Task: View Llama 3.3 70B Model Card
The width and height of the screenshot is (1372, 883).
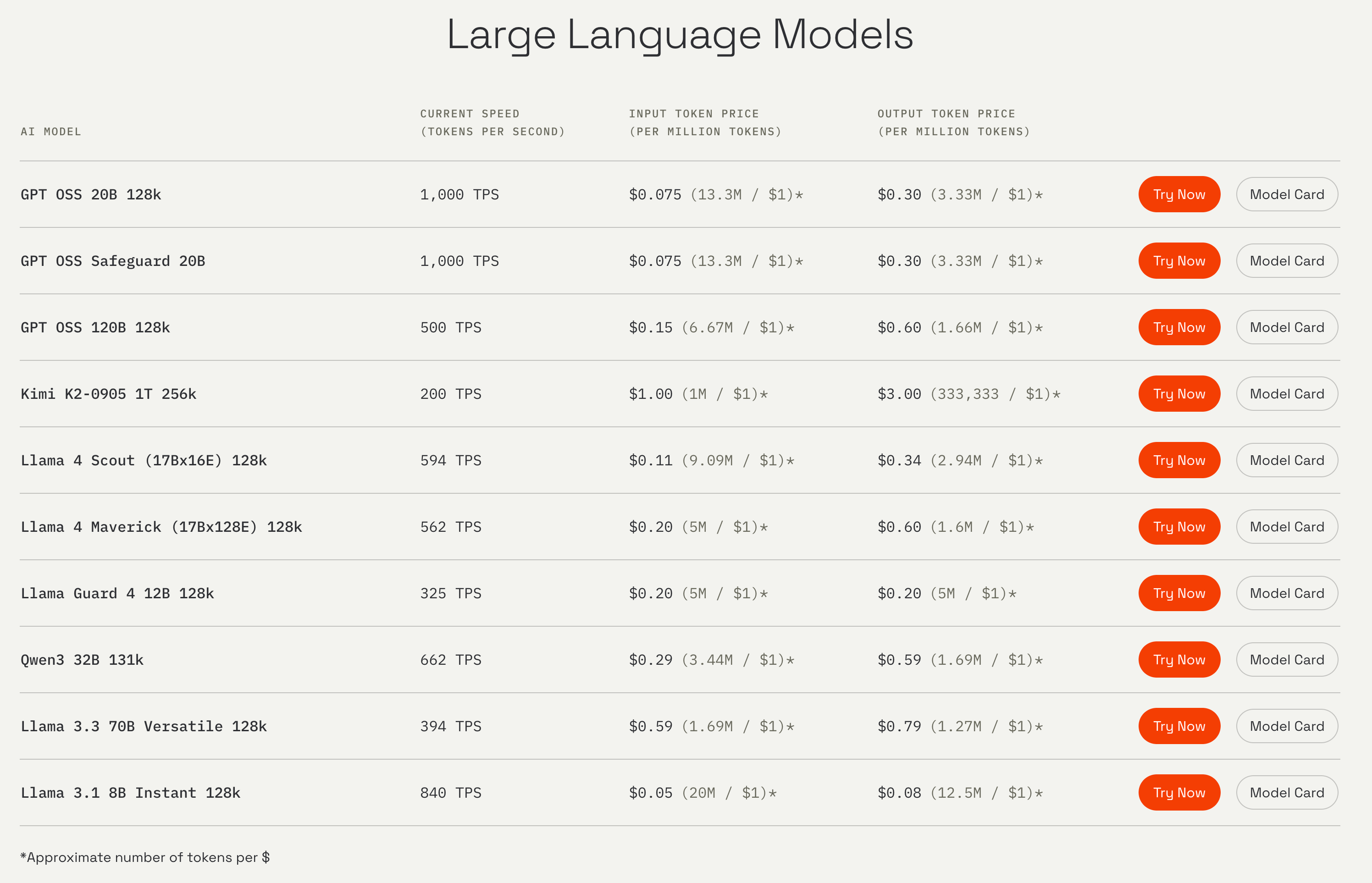Action: [1287, 727]
